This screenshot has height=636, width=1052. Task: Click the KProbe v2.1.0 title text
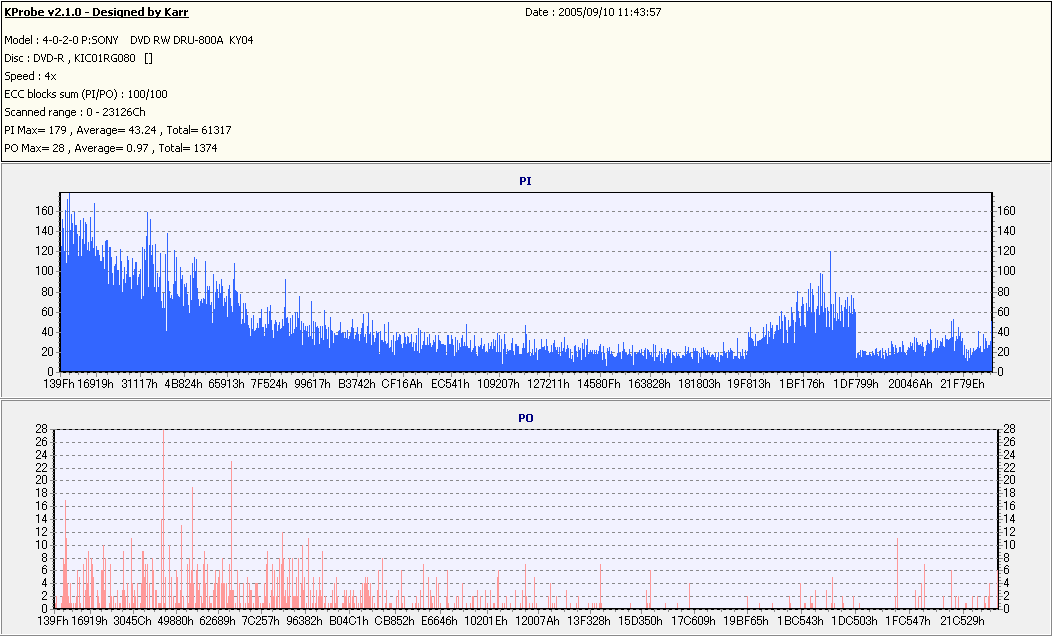pyautogui.click(x=96, y=12)
